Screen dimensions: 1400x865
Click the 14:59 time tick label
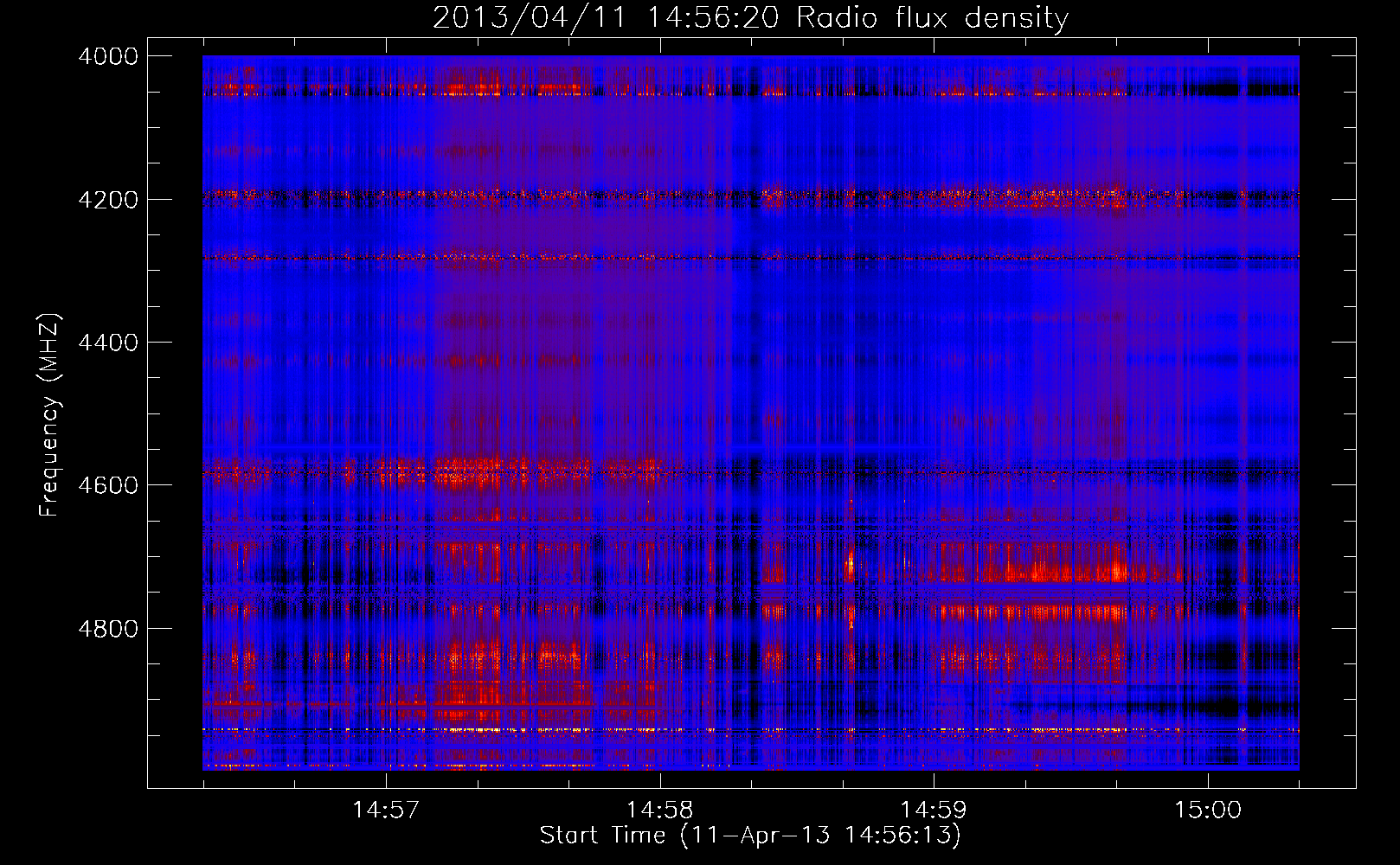point(934,811)
